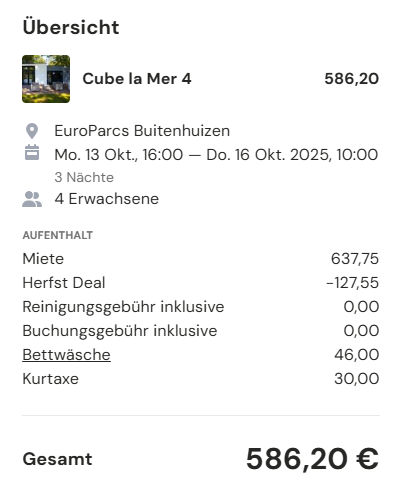Click the 3 Nächte label
This screenshot has height=489, width=393.
coord(84,177)
